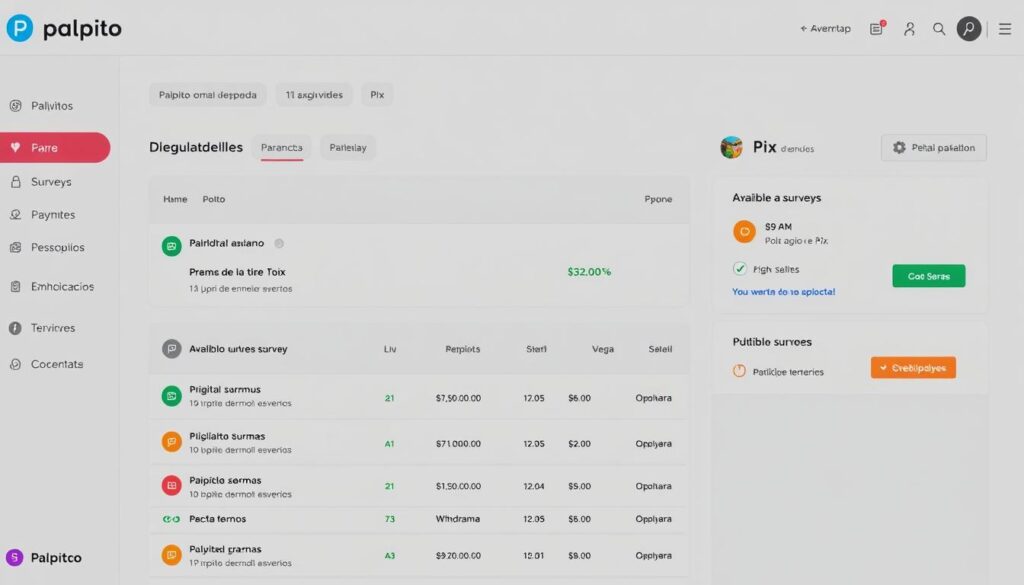Screen dimensions: 1024x585
Task: Open the notifications icon with red badge
Action: (877, 29)
